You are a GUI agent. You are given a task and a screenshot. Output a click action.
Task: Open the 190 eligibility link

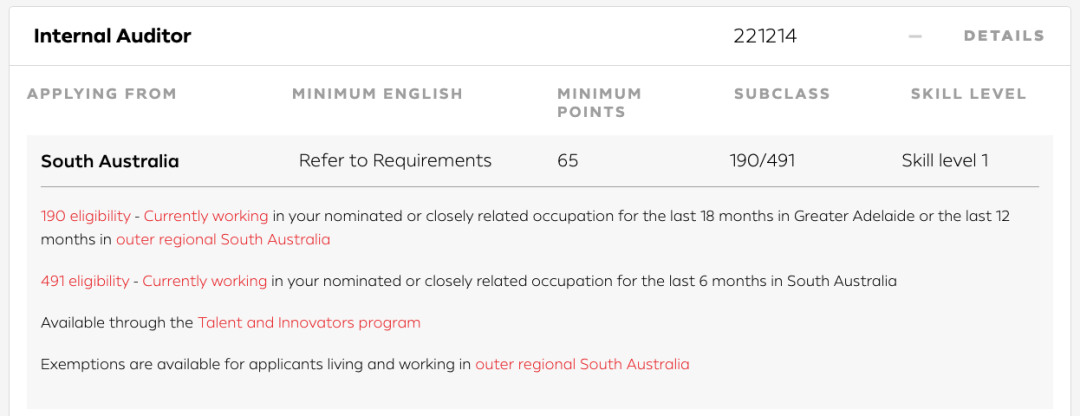[85, 216]
